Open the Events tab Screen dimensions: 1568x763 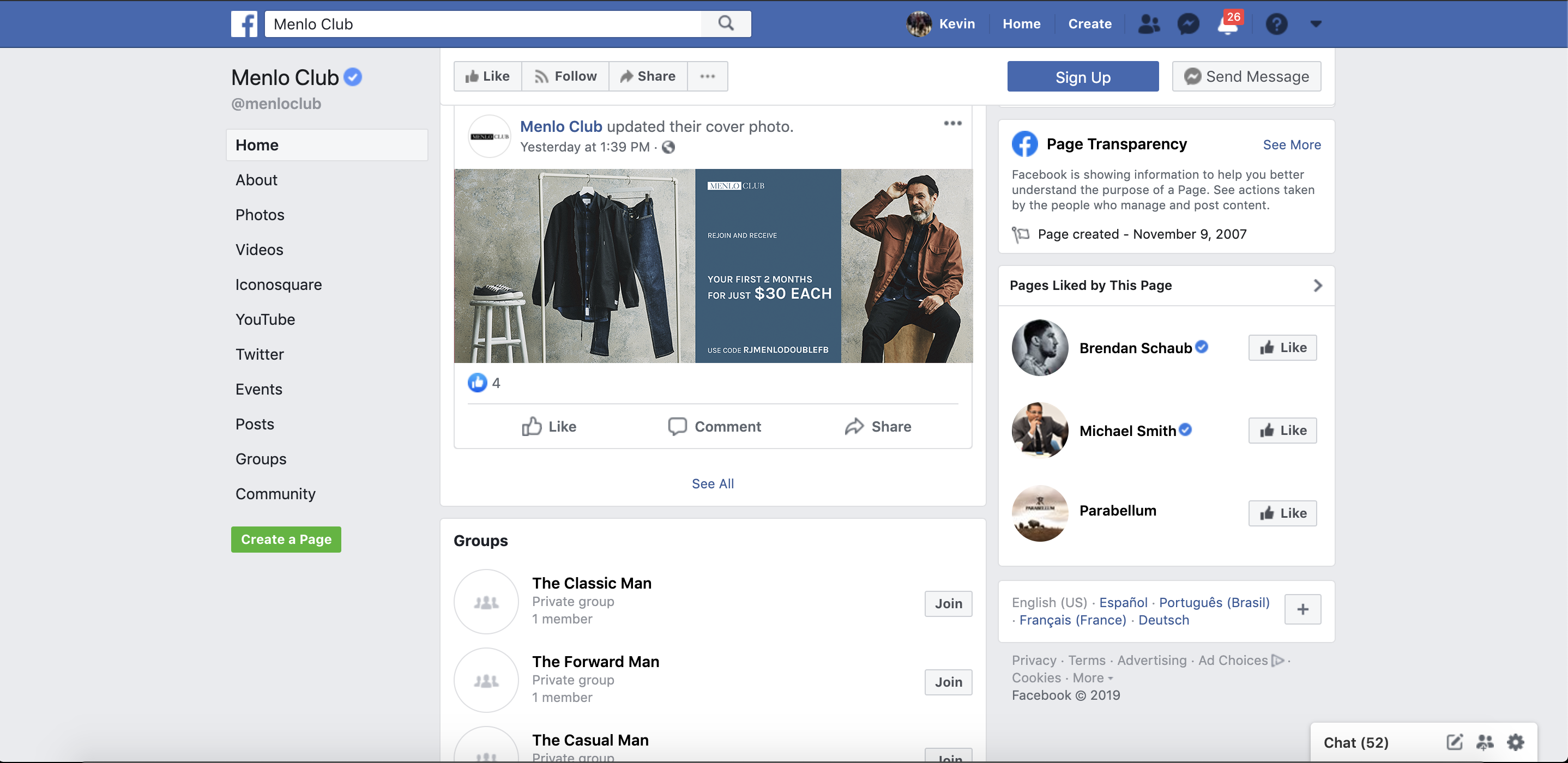pyautogui.click(x=258, y=390)
